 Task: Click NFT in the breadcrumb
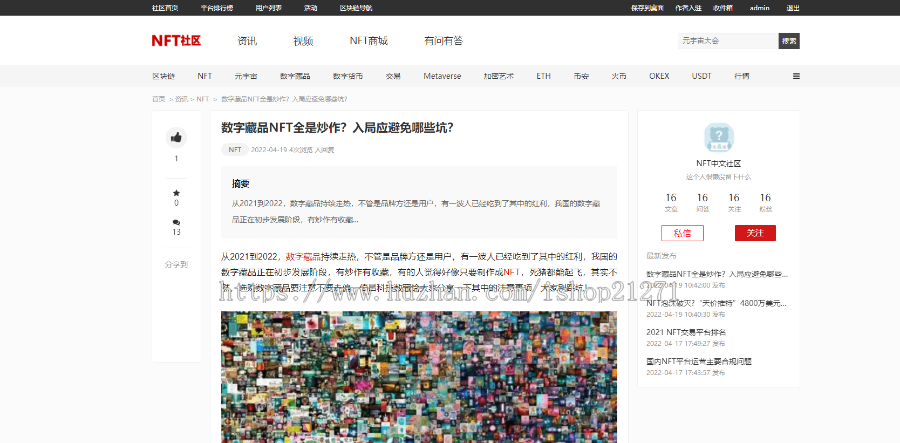203,99
